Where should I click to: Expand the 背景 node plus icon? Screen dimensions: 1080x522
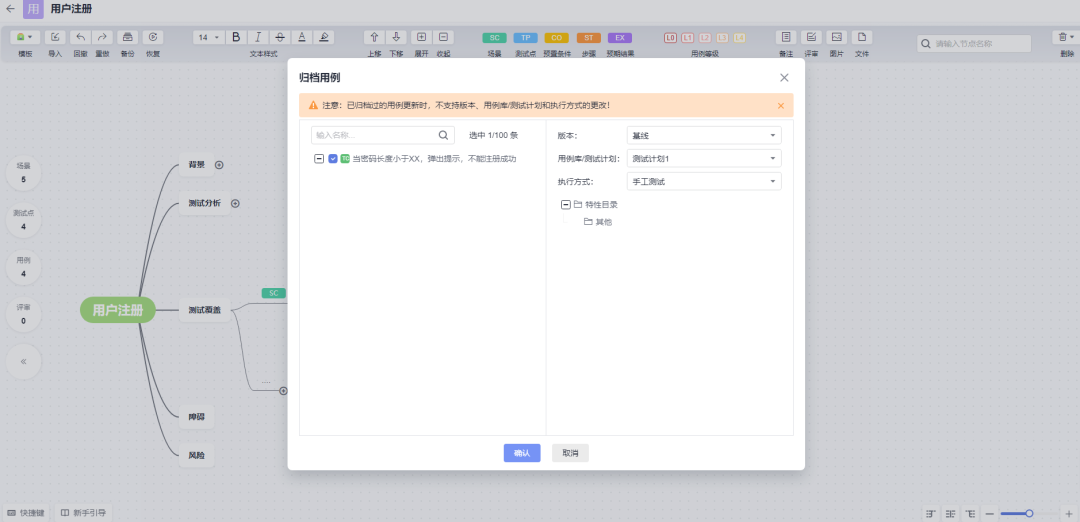coord(219,165)
